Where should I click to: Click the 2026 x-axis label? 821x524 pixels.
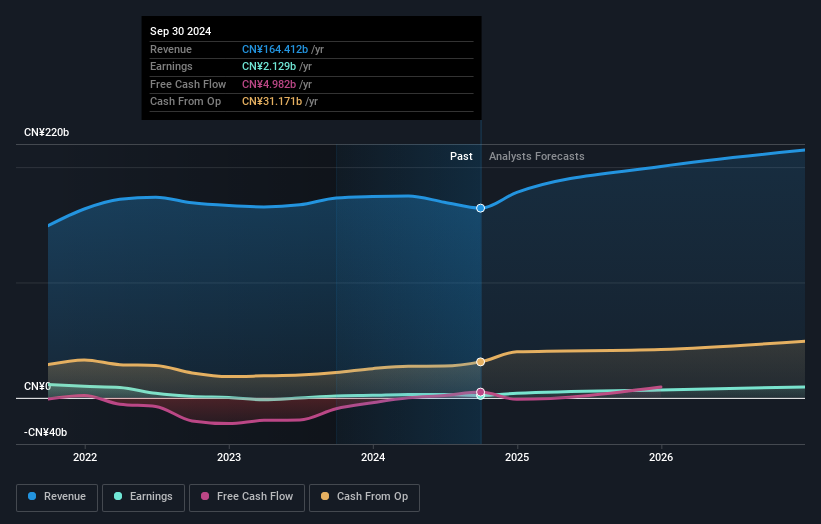pyautogui.click(x=661, y=457)
